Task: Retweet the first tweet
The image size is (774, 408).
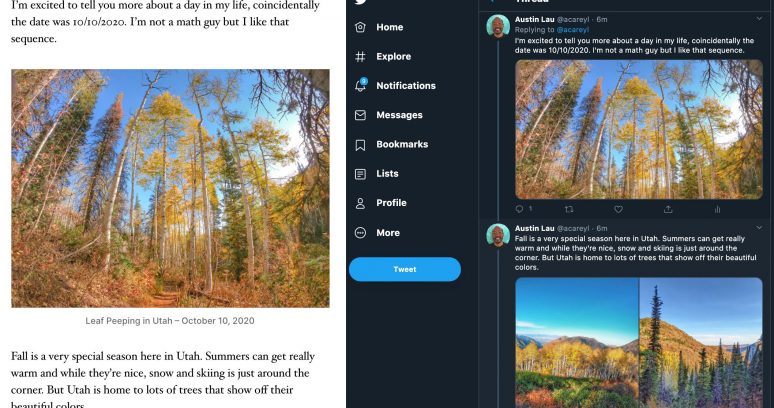Action: 569,209
